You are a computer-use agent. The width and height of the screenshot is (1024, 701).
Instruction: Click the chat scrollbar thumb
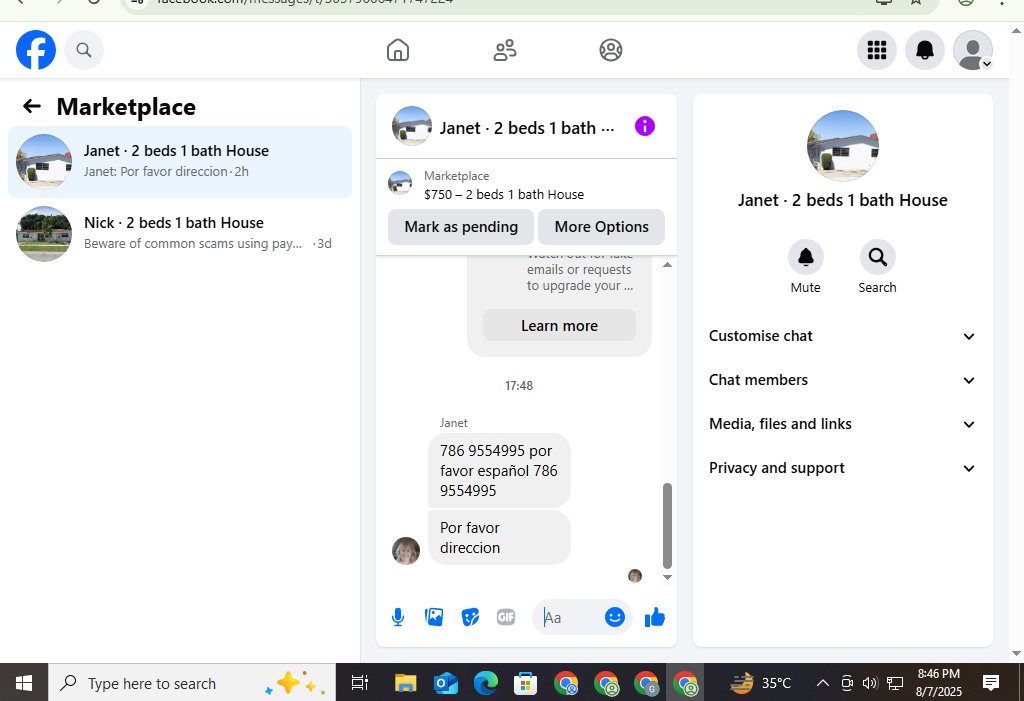click(x=667, y=526)
